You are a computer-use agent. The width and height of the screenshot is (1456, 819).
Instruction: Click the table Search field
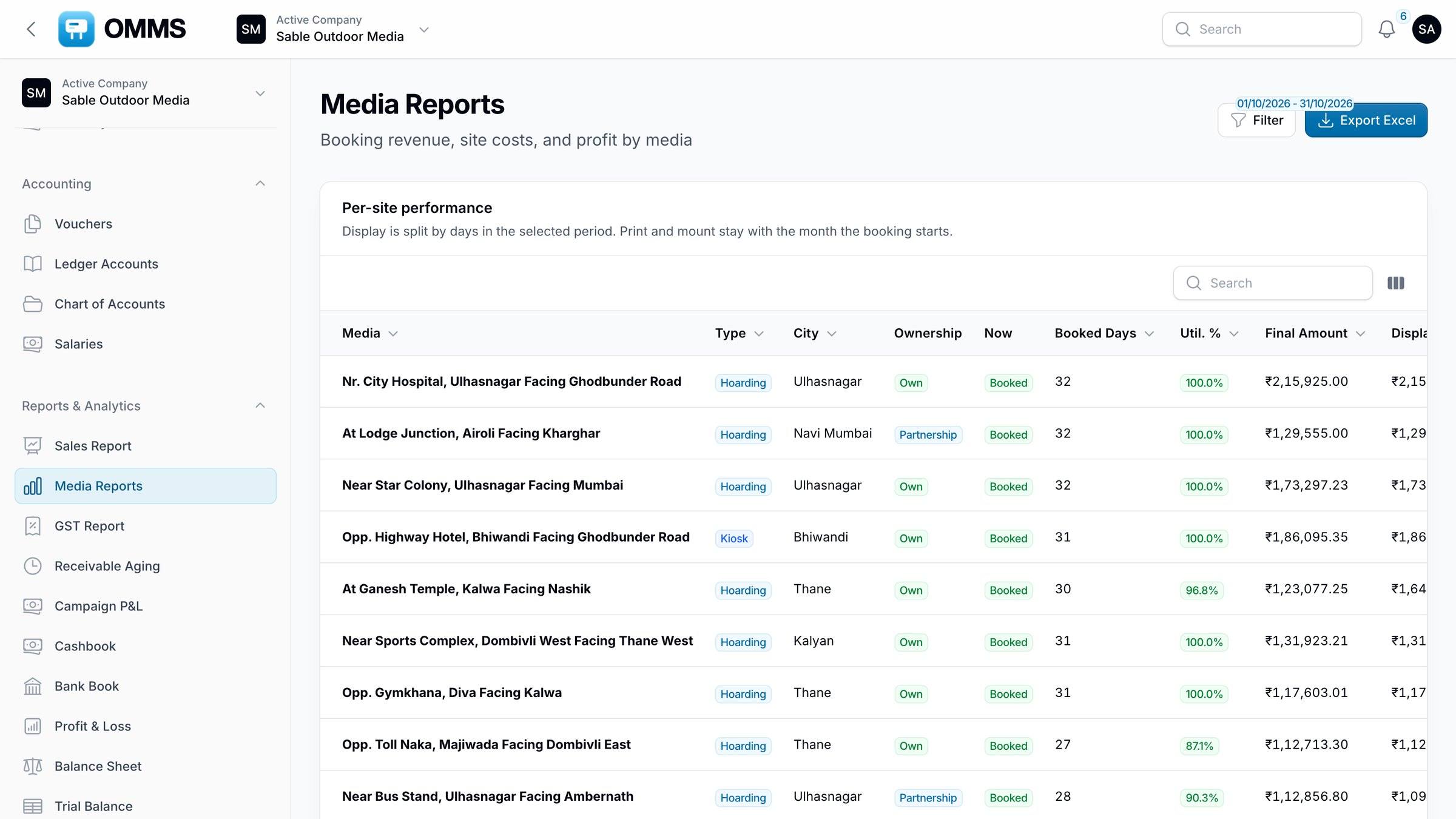1273,283
